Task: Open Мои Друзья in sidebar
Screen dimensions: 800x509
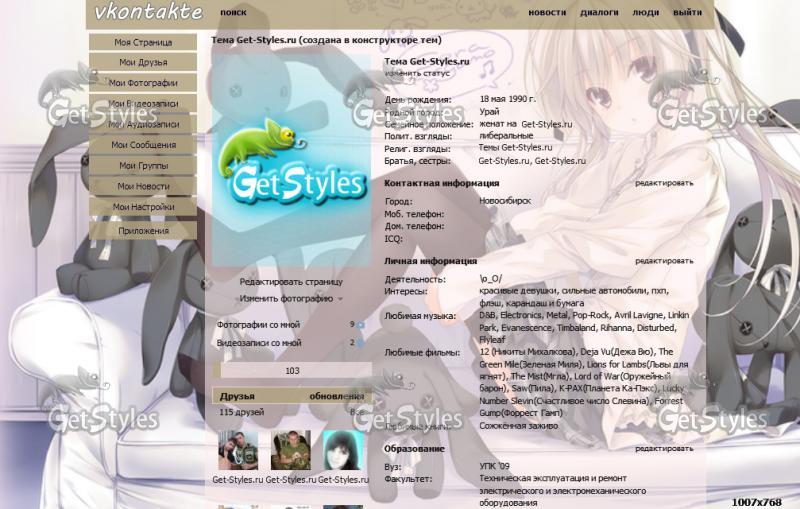Action: click(143, 62)
